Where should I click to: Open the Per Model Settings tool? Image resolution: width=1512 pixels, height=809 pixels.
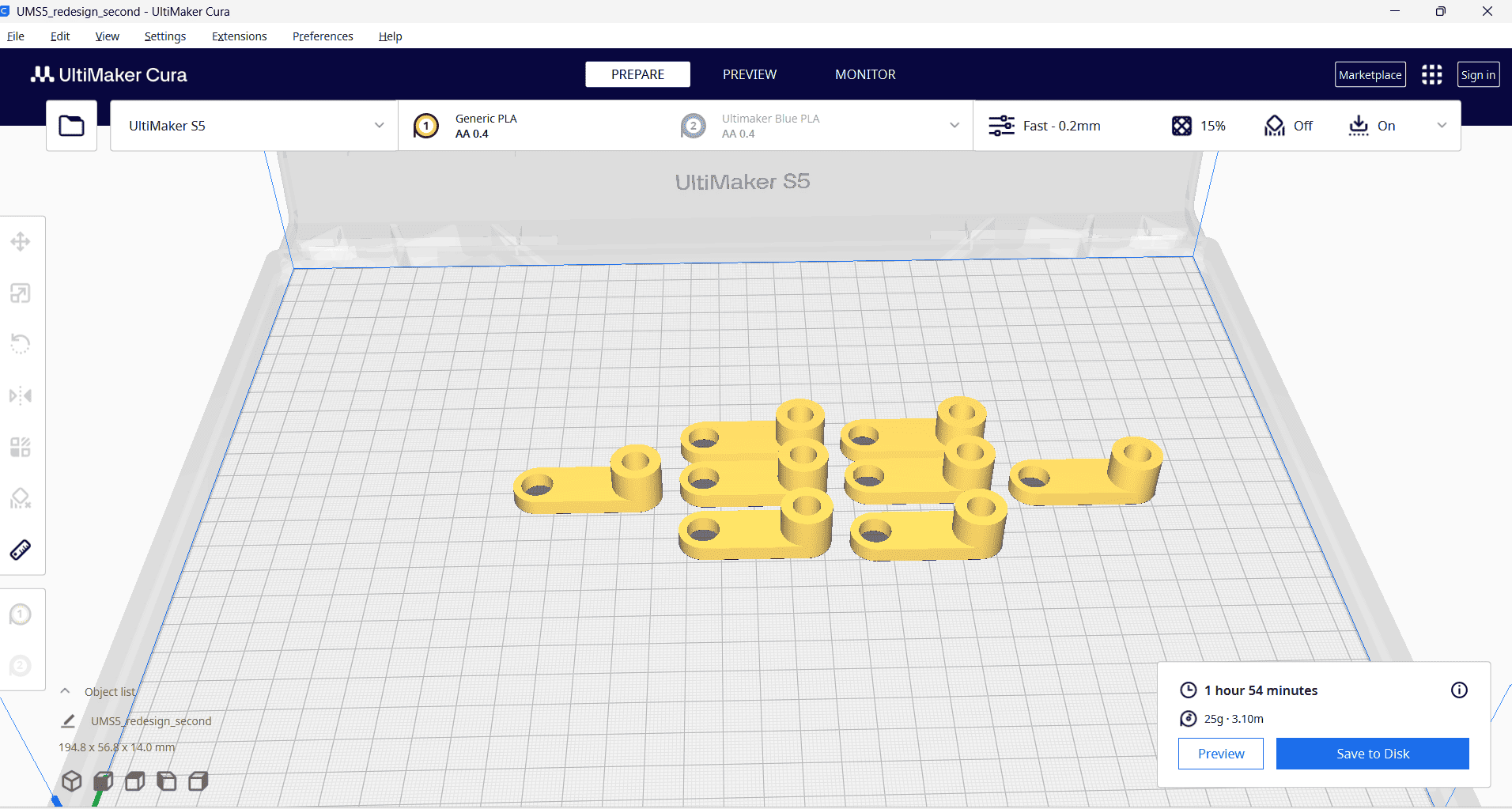click(x=21, y=447)
